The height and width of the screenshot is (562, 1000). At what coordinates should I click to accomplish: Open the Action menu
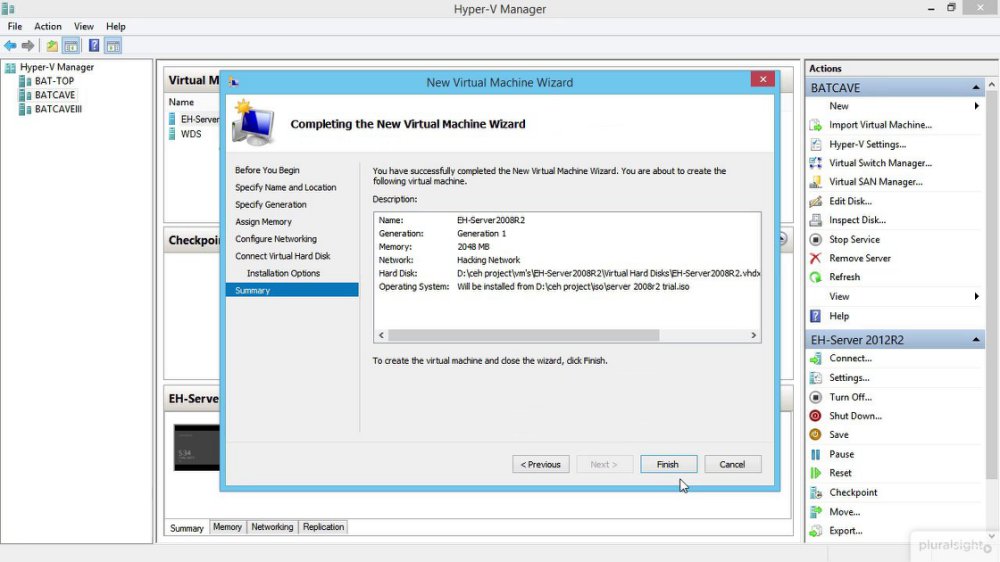click(48, 26)
